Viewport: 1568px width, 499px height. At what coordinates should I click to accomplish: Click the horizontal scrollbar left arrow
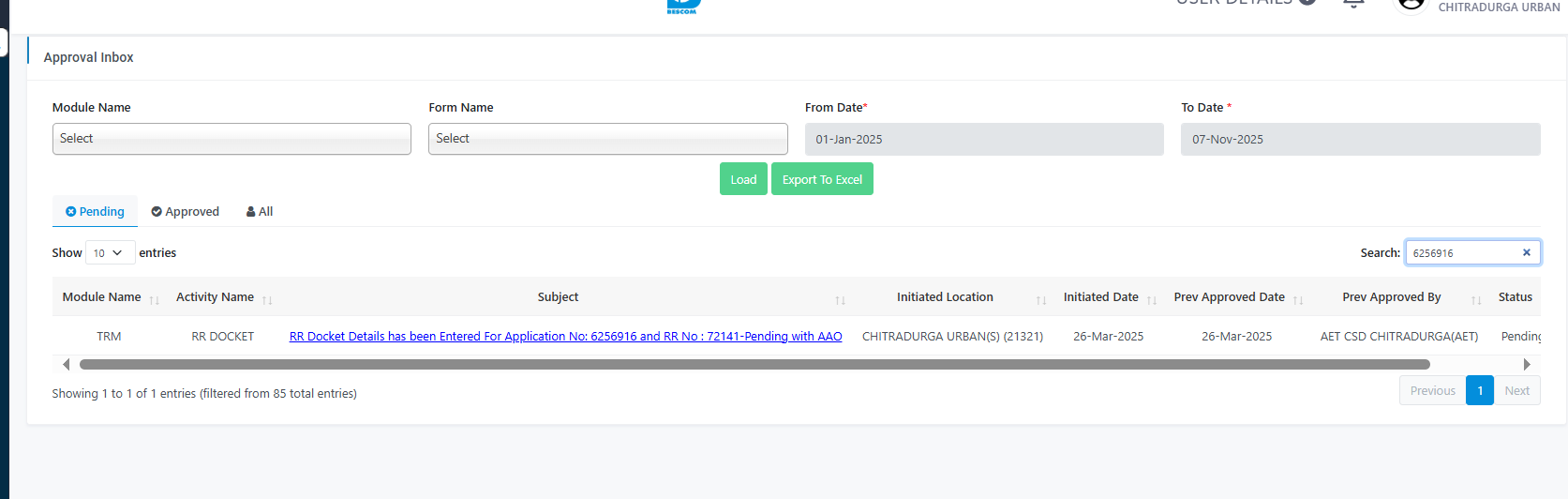[x=66, y=364]
